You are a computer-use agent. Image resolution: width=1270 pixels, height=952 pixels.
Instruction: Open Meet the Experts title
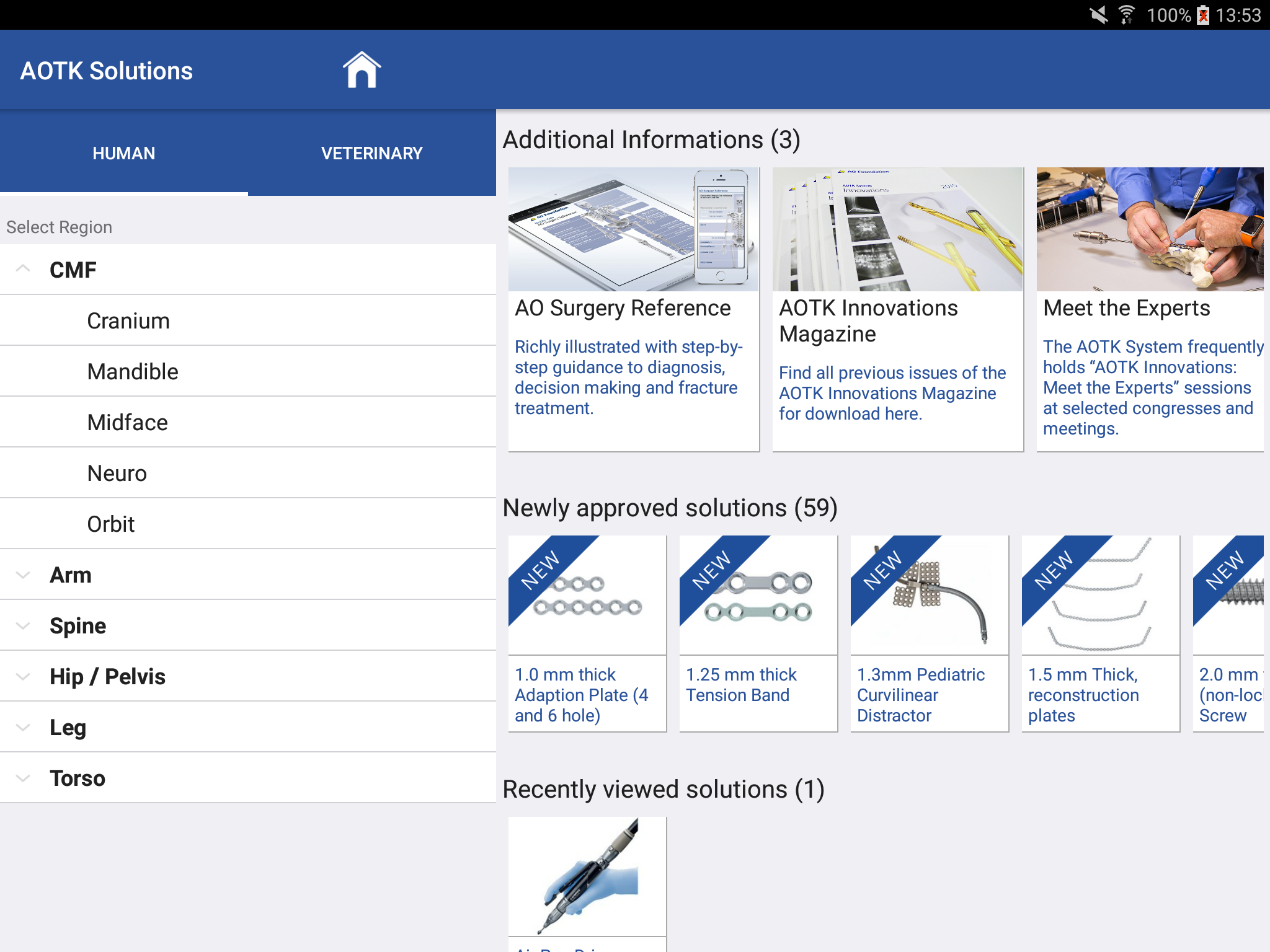pos(1127,308)
